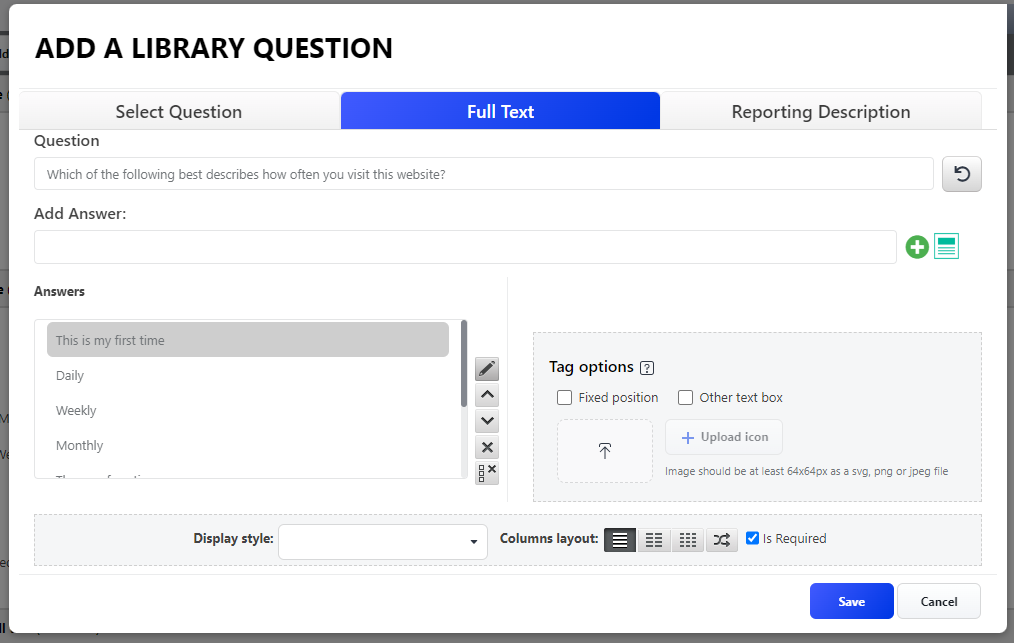The image size is (1014, 643).
Task: Click the reset question text icon
Action: 961,174
